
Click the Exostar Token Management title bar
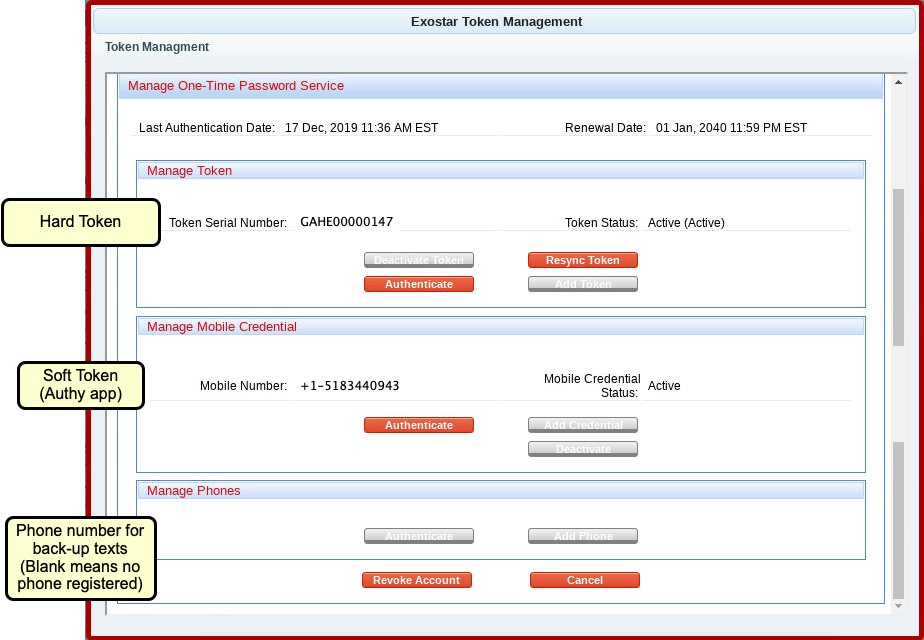[x=504, y=22]
